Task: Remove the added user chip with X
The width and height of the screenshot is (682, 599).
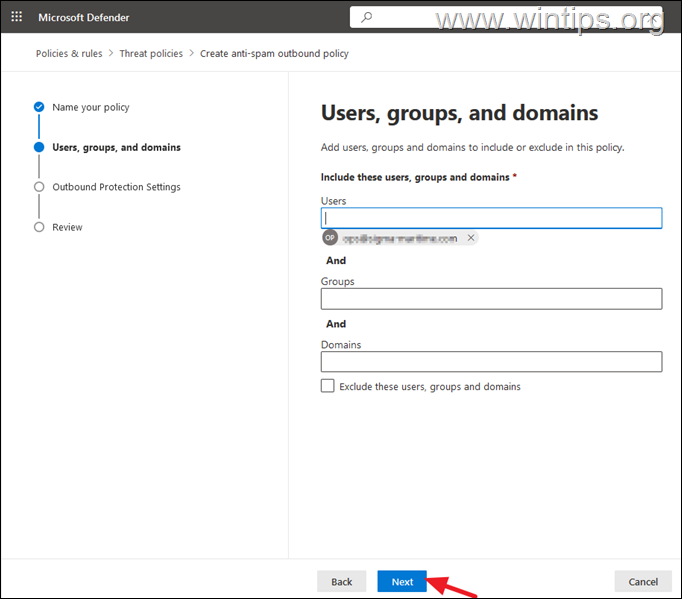Action: [x=471, y=238]
